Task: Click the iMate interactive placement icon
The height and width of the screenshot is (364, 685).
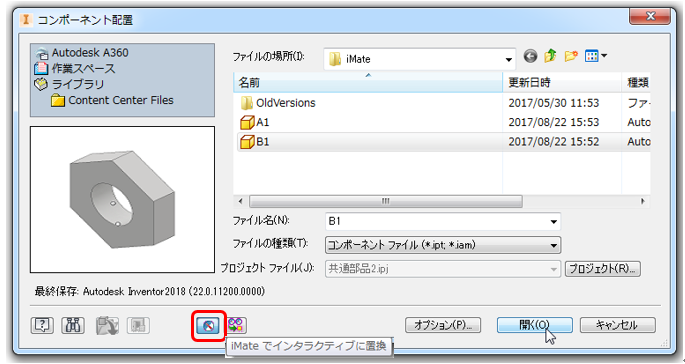Action: coord(208,326)
